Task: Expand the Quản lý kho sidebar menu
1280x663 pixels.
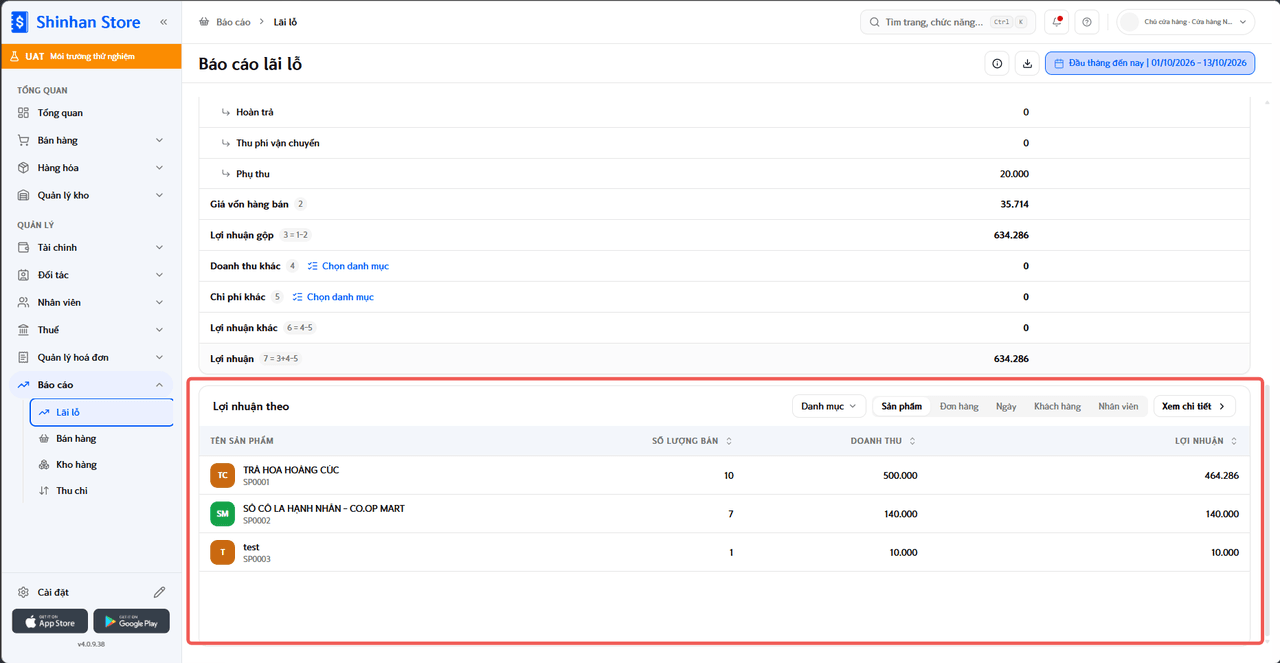Action: (91, 195)
